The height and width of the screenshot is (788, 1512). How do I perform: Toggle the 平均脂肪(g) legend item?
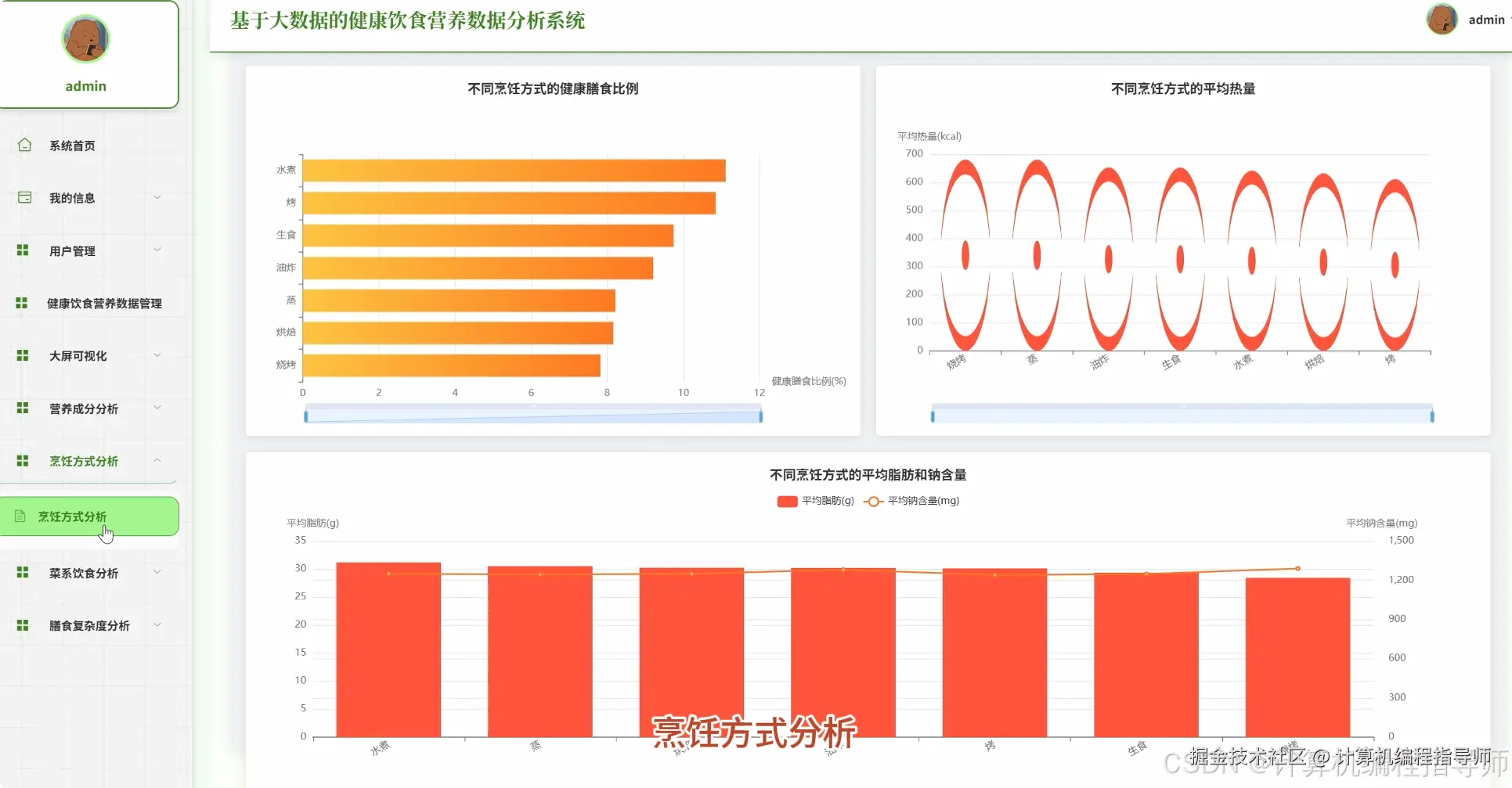pos(815,501)
